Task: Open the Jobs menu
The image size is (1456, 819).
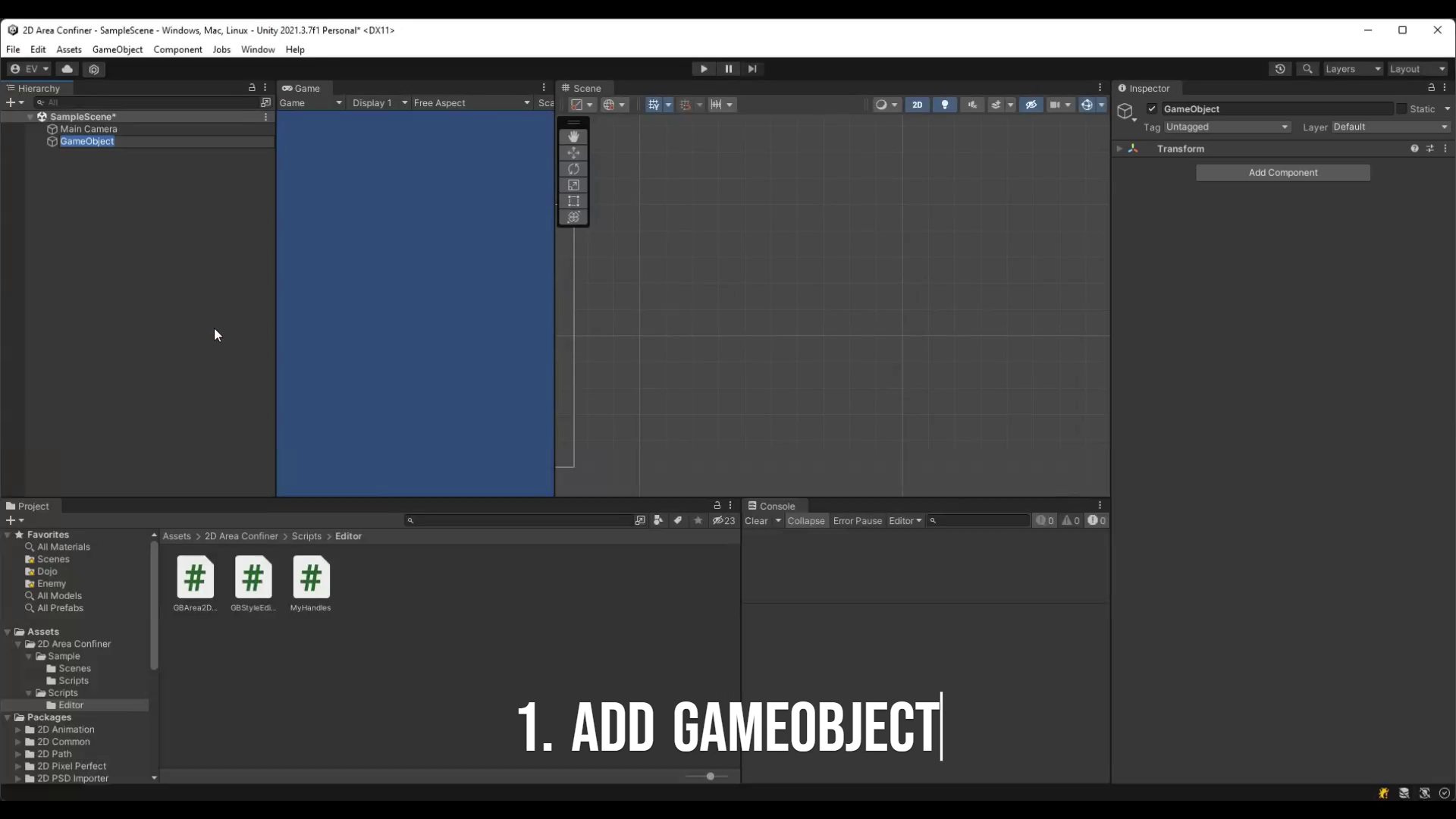Action: pyautogui.click(x=221, y=49)
